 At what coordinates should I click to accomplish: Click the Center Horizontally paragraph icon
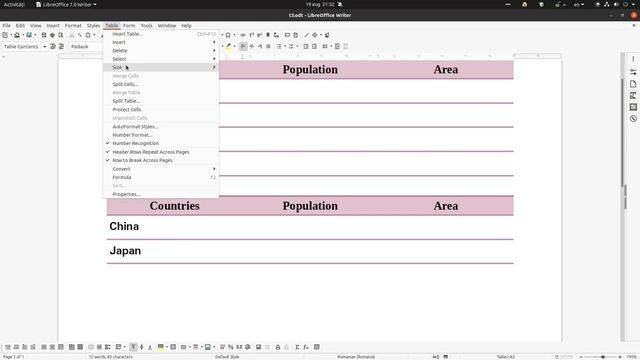click(251, 47)
